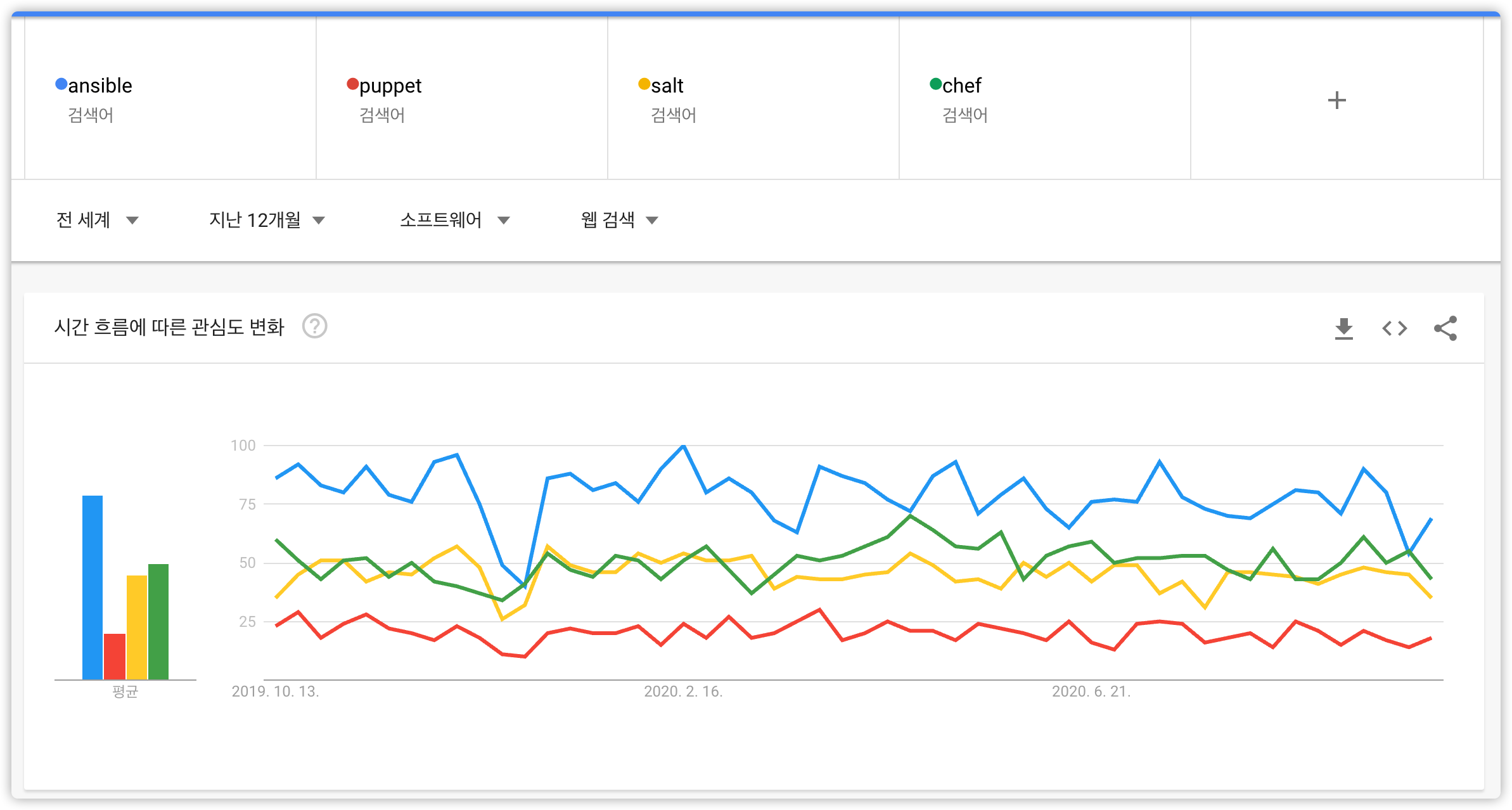Select the chef search term card
The image size is (1512, 810).
point(1045,98)
